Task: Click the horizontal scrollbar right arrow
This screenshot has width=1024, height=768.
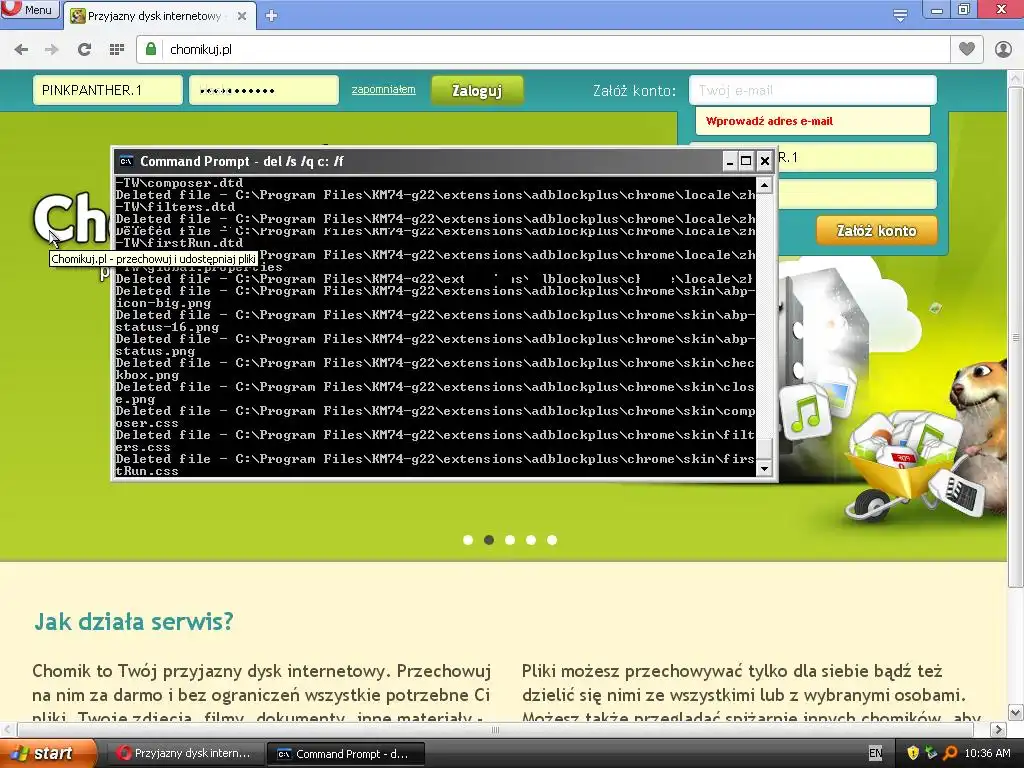Action: pos(998,729)
